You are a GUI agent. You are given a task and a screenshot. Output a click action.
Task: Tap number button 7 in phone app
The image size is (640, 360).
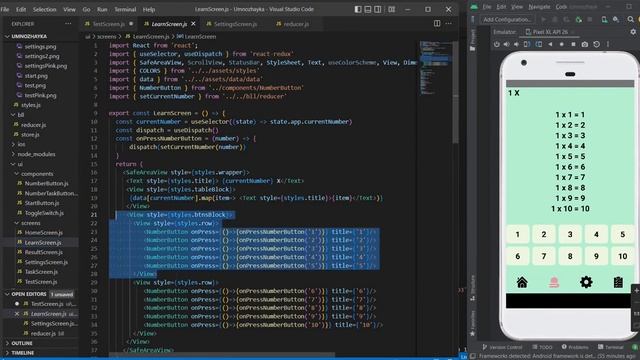pyautogui.click(x=544, y=256)
